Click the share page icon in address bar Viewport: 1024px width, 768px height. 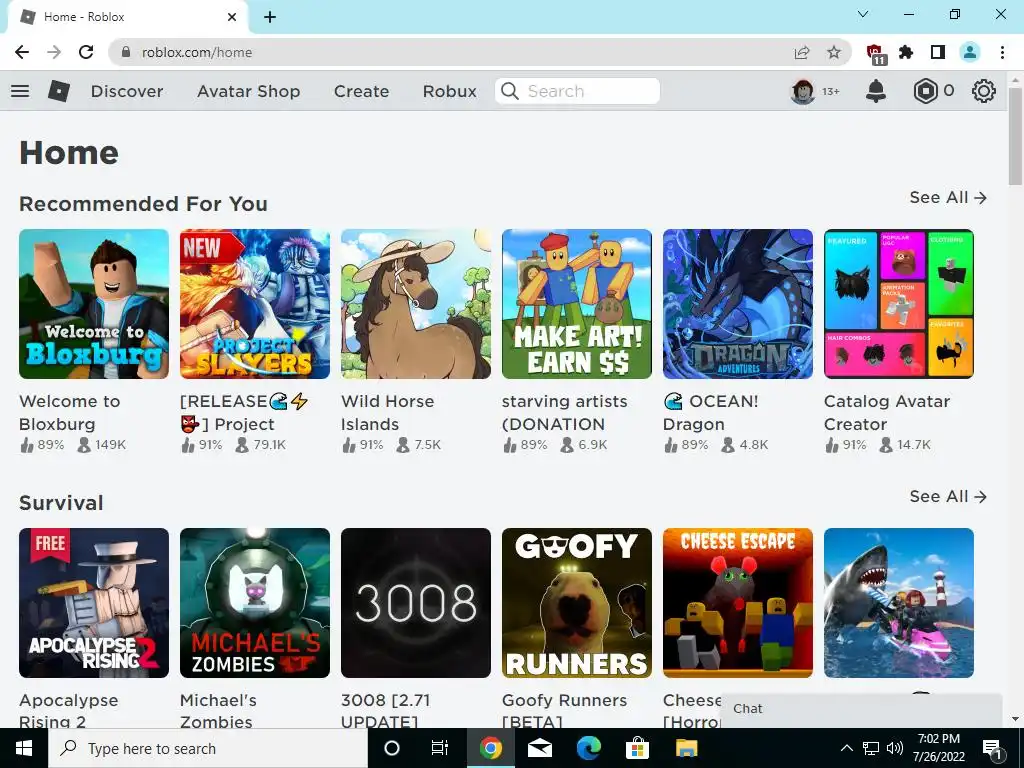802,52
